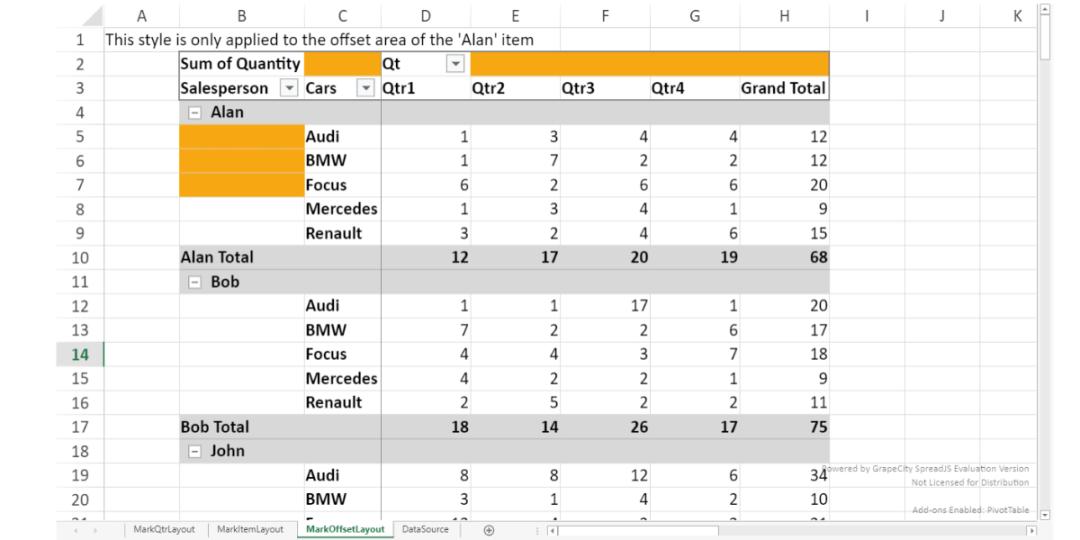The height and width of the screenshot is (540, 1080).
Task: Select the MarkOffsetLayout sheet tab
Action: [x=344, y=529]
